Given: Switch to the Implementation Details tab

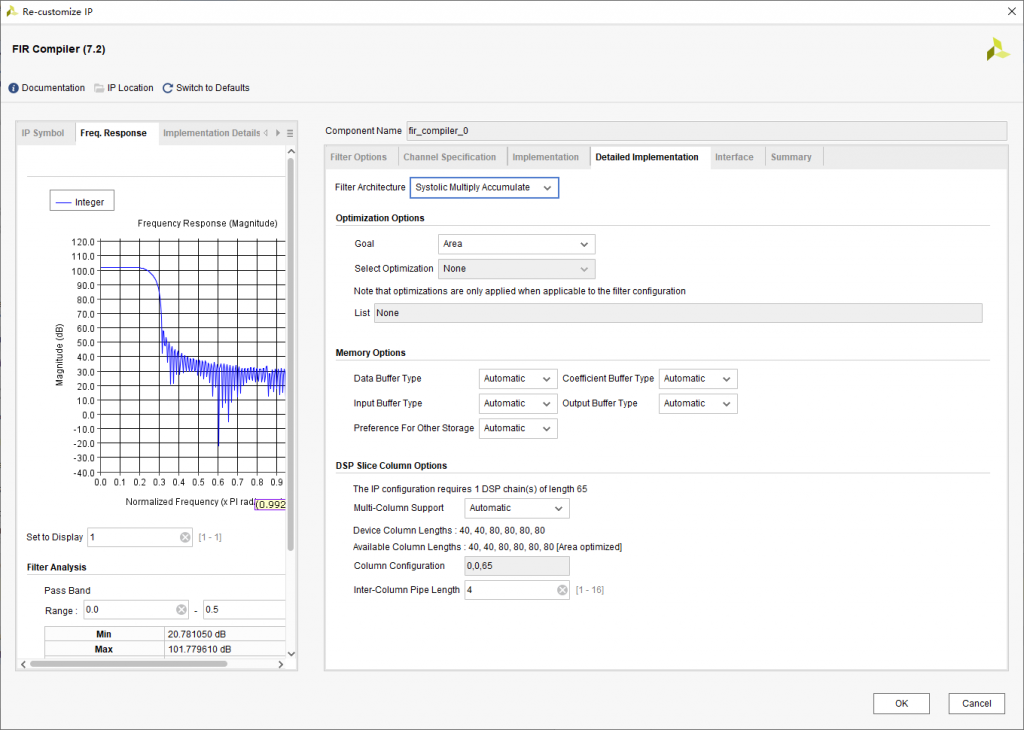Looking at the screenshot, I should [x=212, y=133].
